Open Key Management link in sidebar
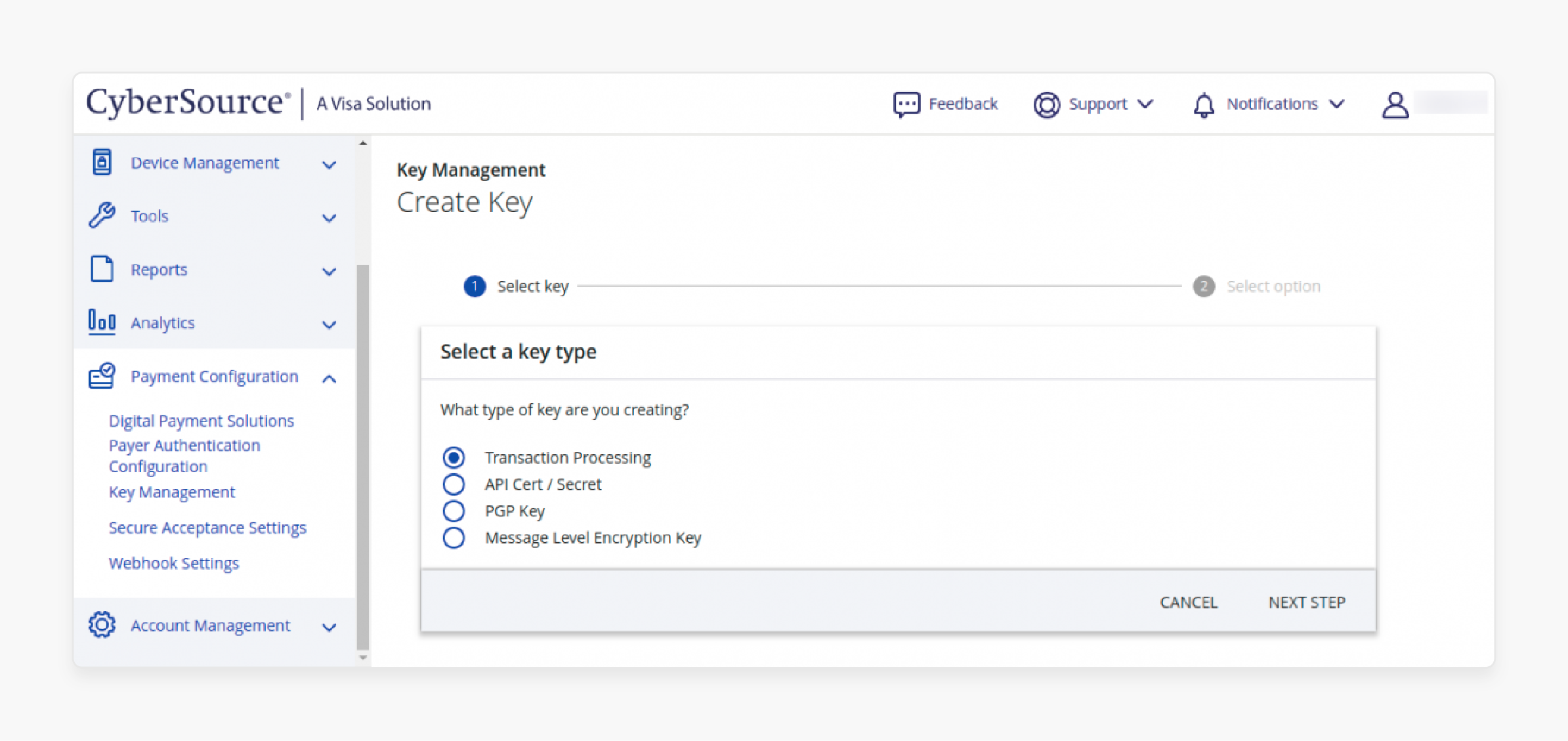 [172, 492]
